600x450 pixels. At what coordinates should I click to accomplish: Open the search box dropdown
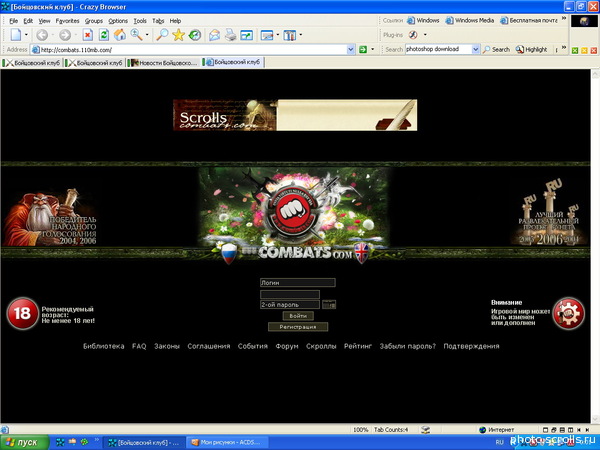coord(476,49)
